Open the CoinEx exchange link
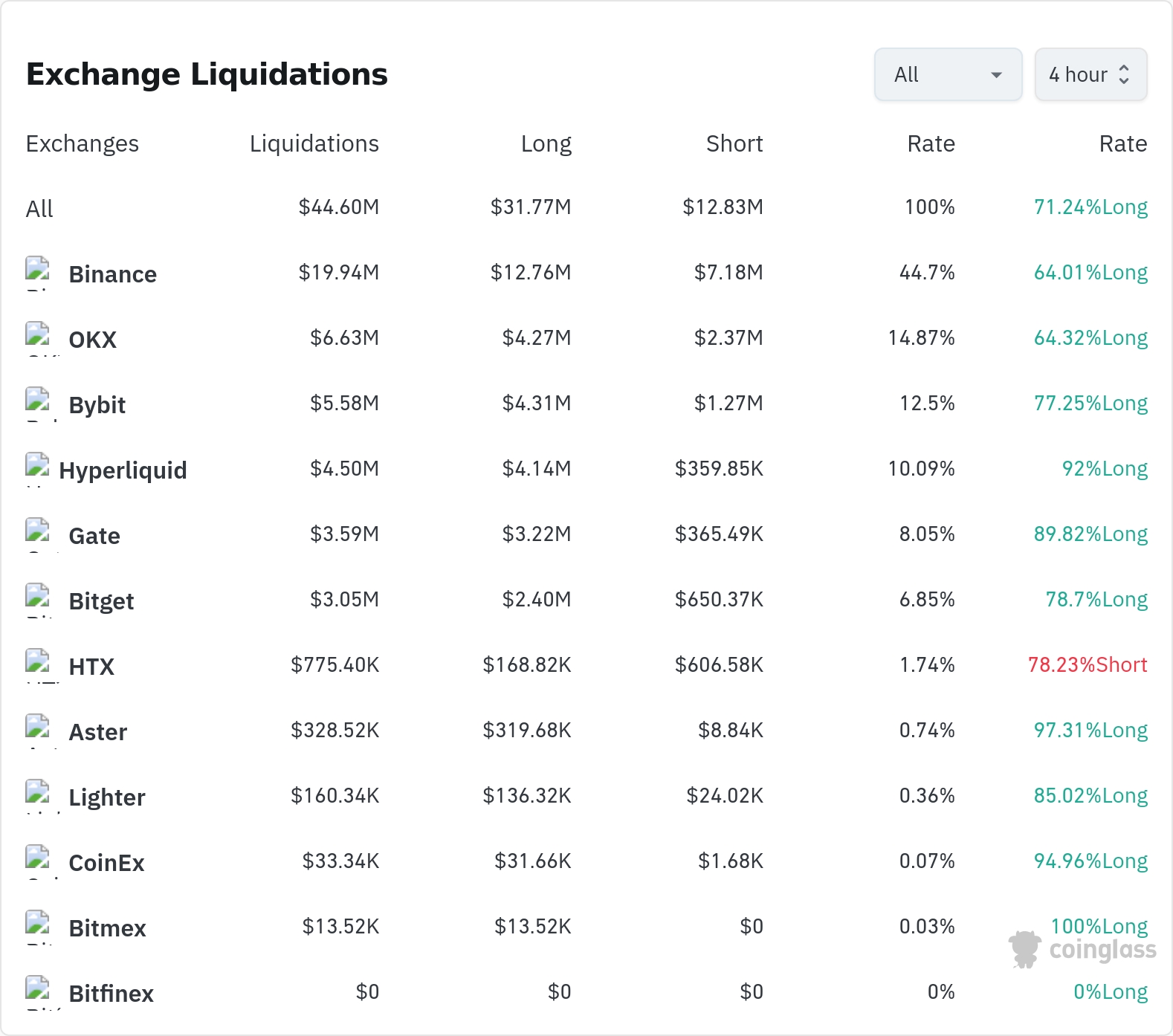The image size is (1173, 1036). [106, 863]
